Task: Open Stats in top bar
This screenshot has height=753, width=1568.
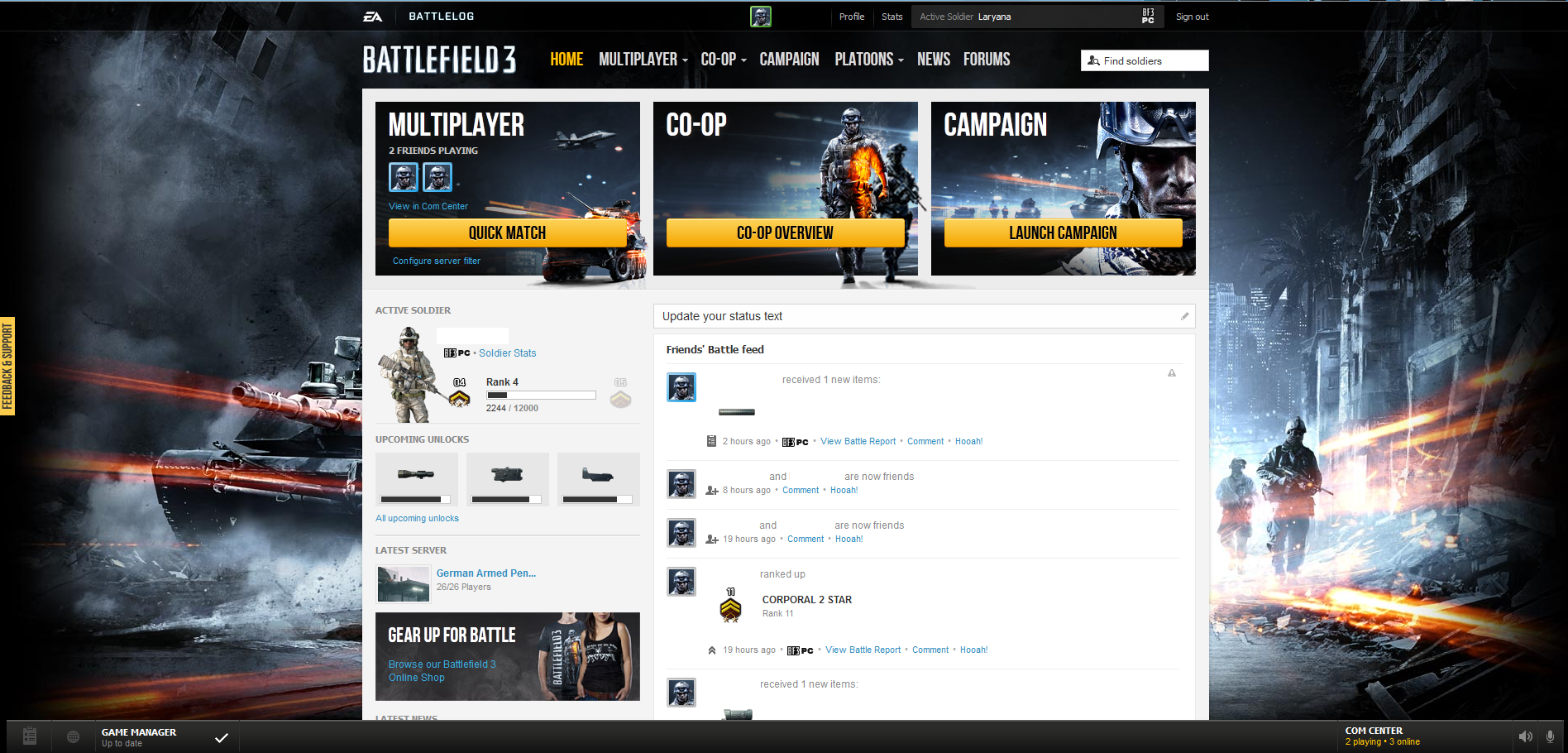Action: [x=892, y=17]
